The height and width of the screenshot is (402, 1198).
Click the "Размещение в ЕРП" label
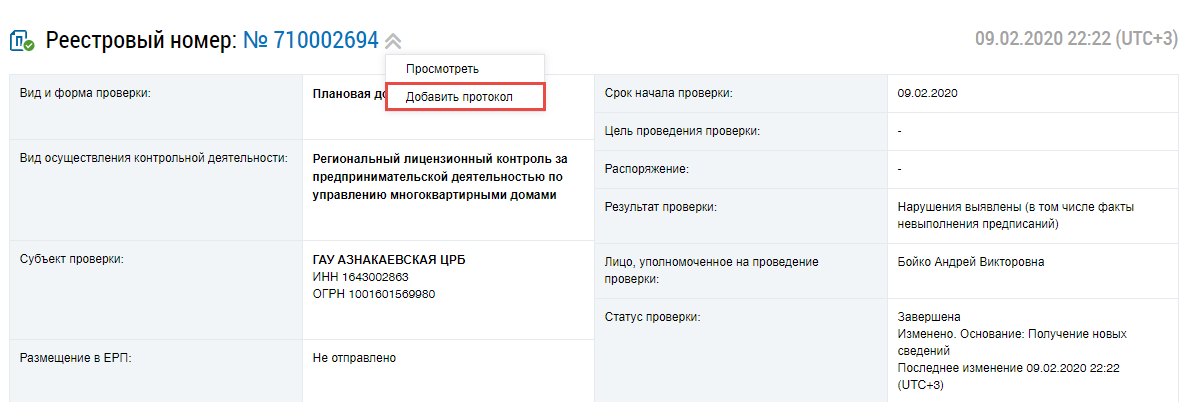76,357
